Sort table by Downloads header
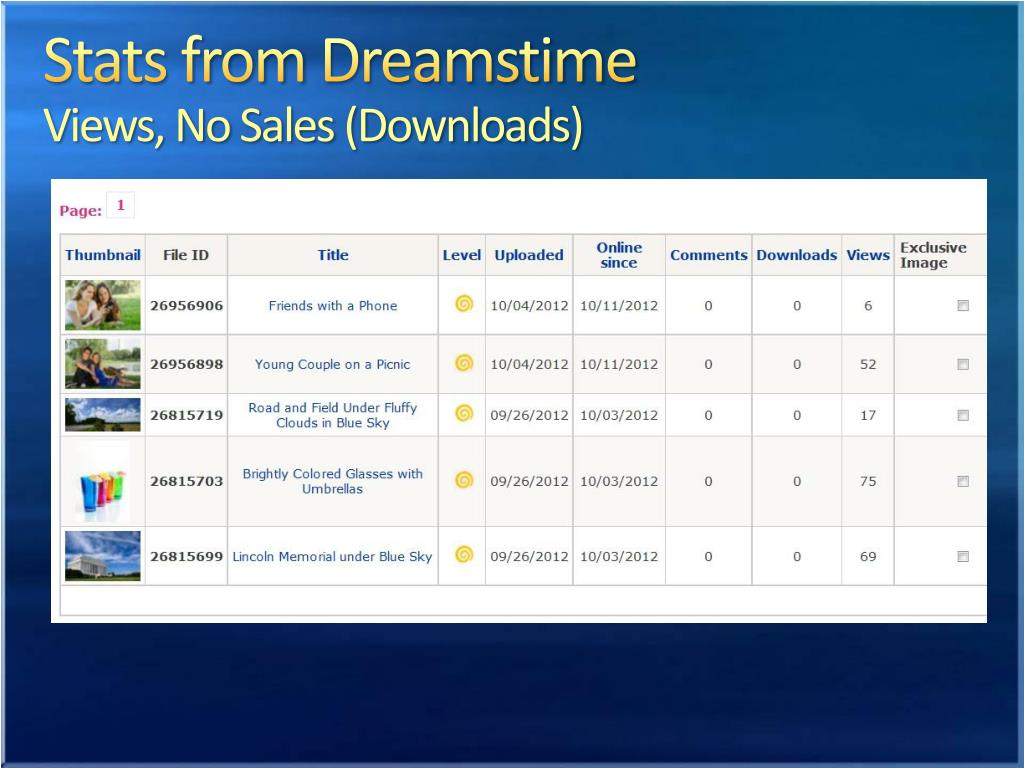Image resolution: width=1024 pixels, height=768 pixels. point(797,255)
